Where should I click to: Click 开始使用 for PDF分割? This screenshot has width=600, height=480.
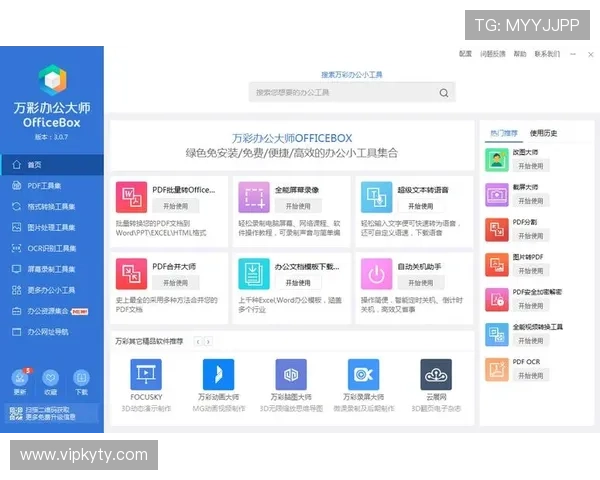pyautogui.click(x=531, y=236)
